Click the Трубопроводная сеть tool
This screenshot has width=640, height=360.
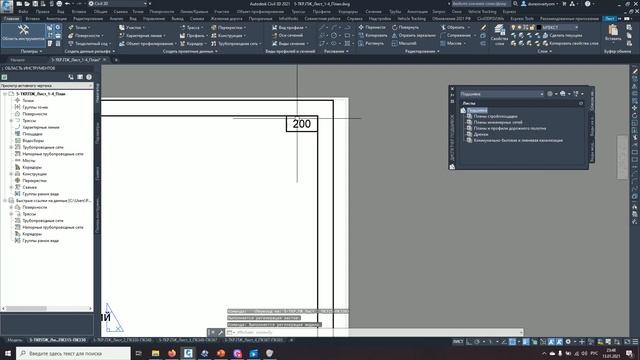point(236,43)
